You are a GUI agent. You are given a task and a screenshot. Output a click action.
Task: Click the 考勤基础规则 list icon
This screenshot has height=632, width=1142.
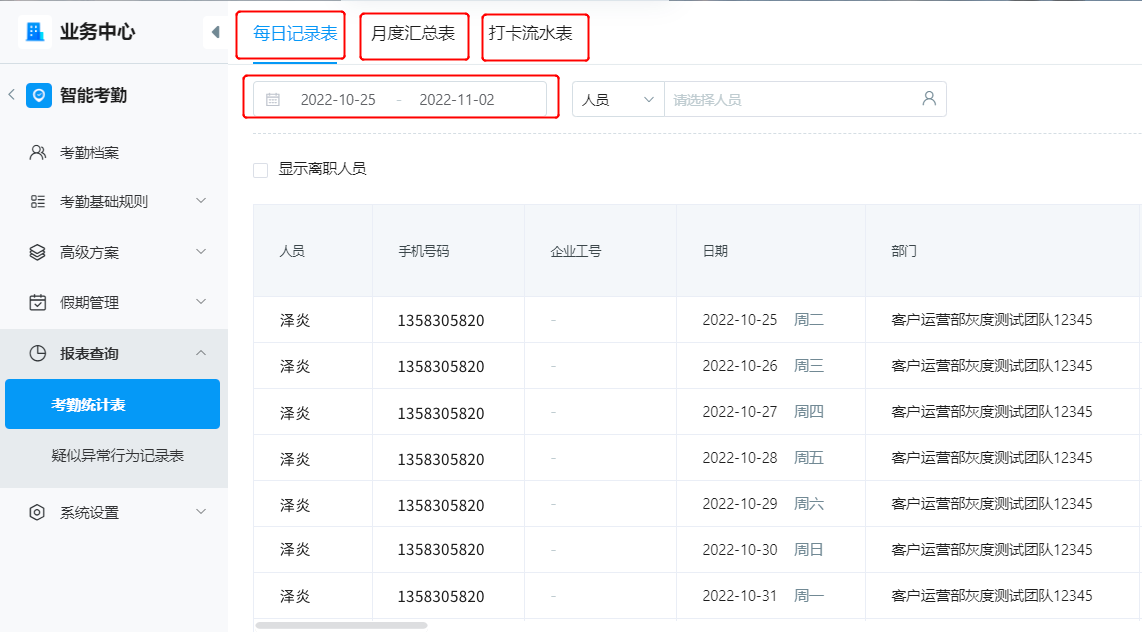pyautogui.click(x=38, y=202)
